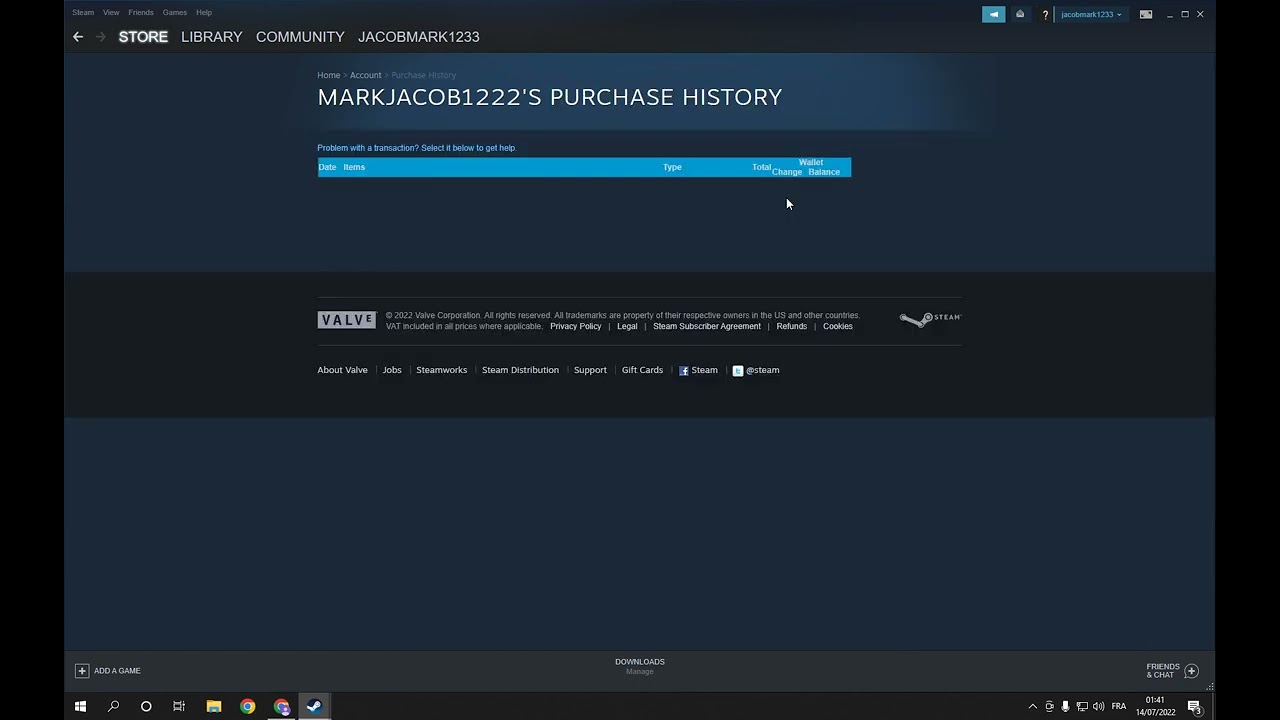Open the Steam menu
This screenshot has height=720, width=1280.
click(x=83, y=12)
